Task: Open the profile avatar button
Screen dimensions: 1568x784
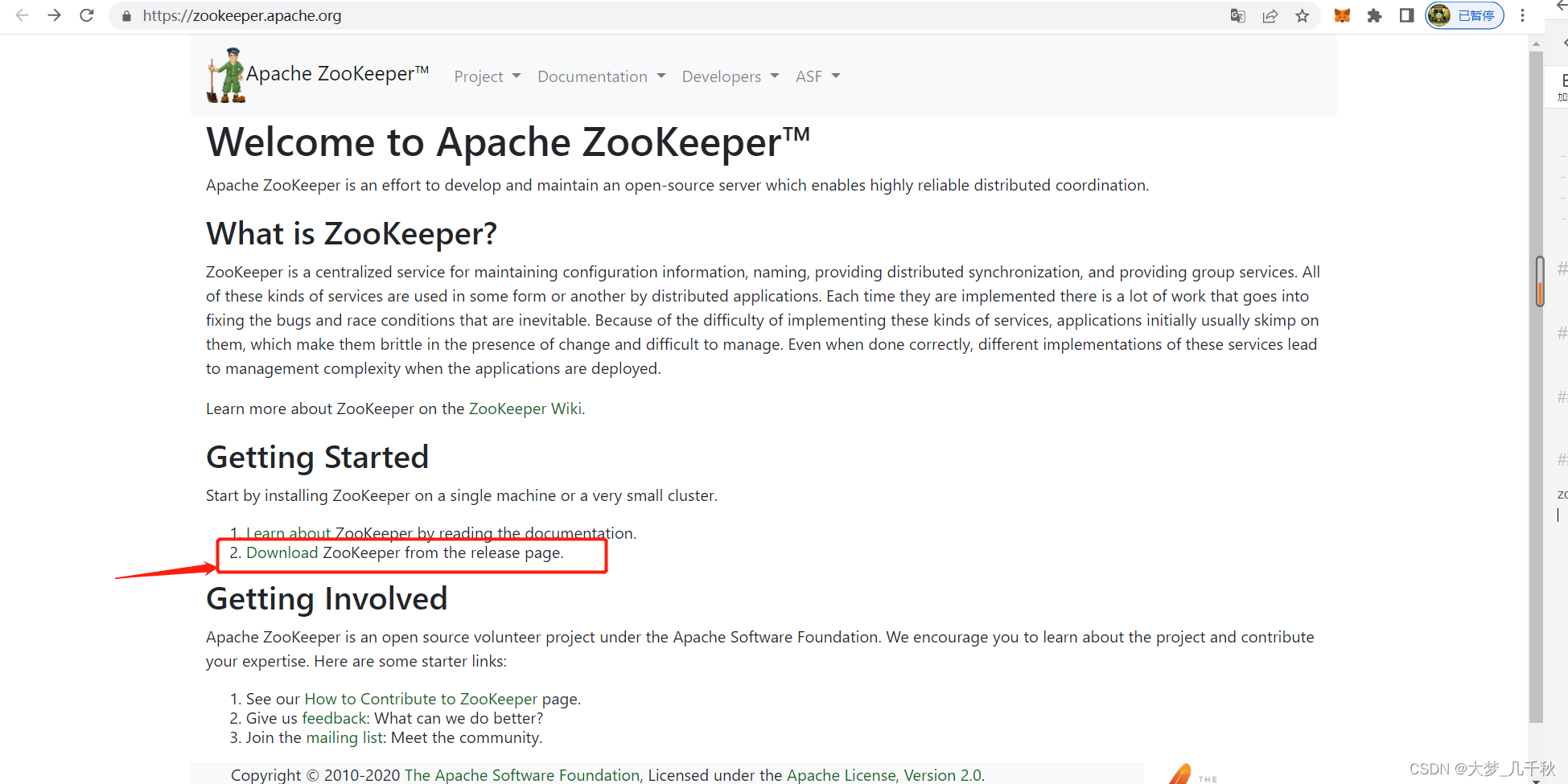Action: point(1464,15)
